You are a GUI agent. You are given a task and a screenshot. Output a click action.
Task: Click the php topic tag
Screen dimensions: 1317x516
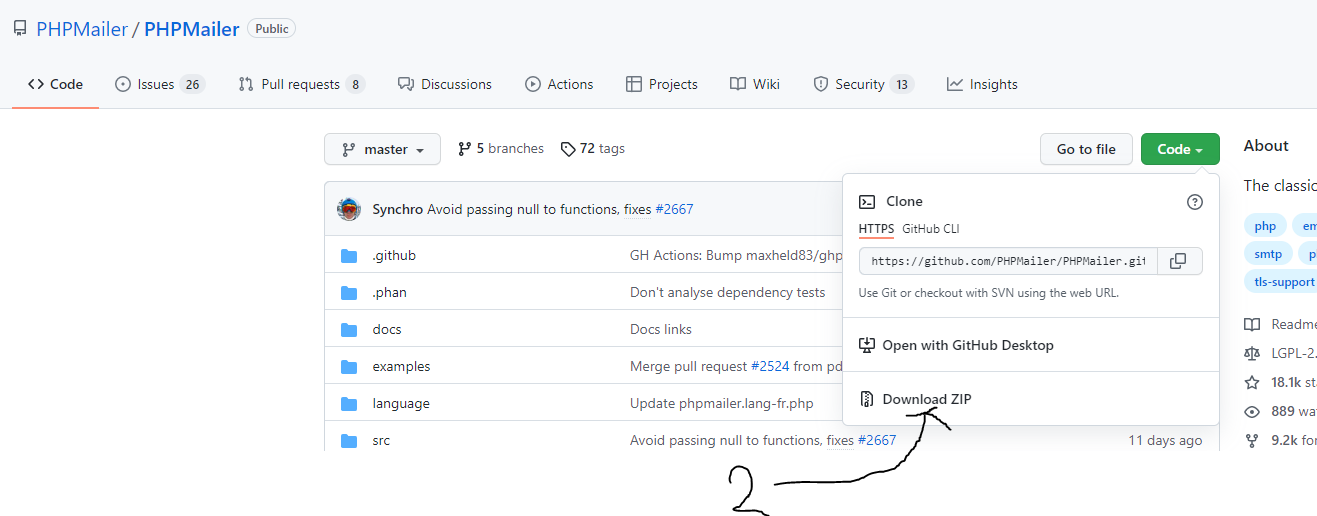1265,226
